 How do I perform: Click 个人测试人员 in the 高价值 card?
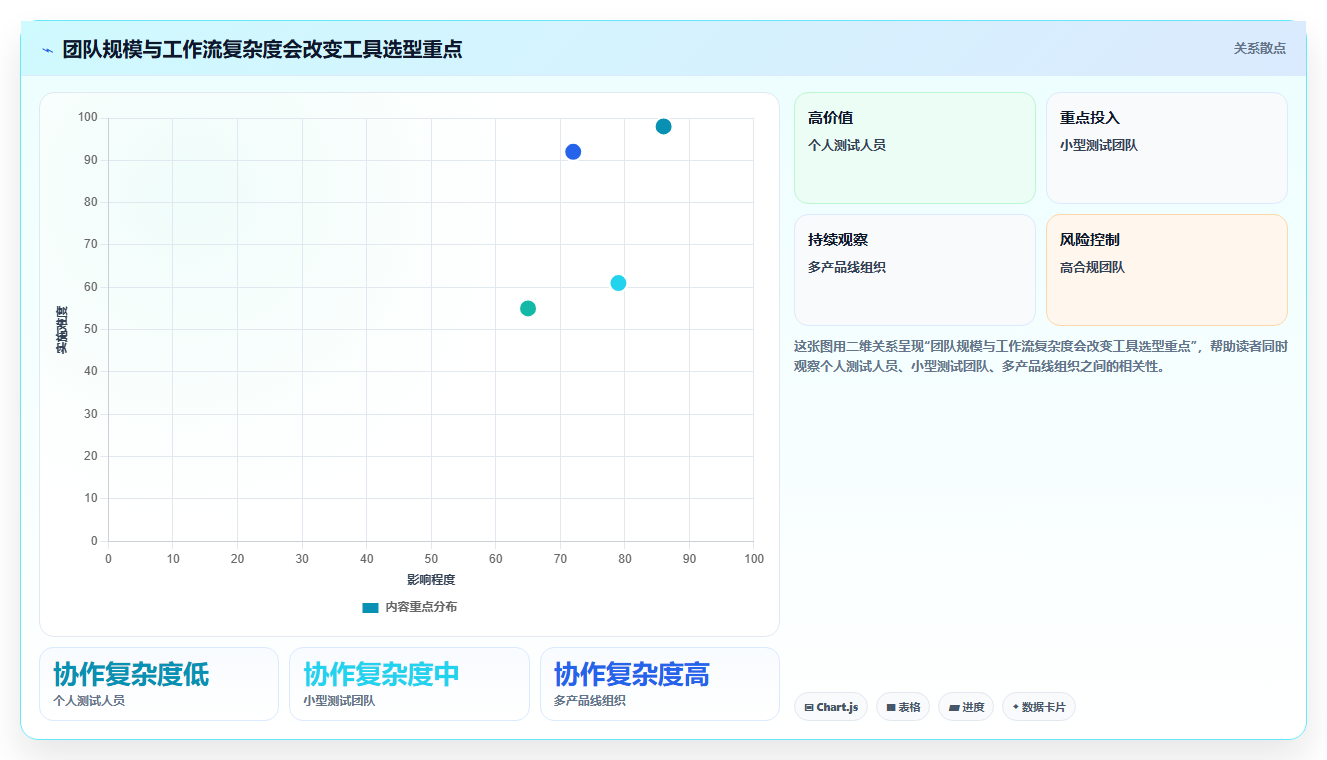[x=847, y=145]
